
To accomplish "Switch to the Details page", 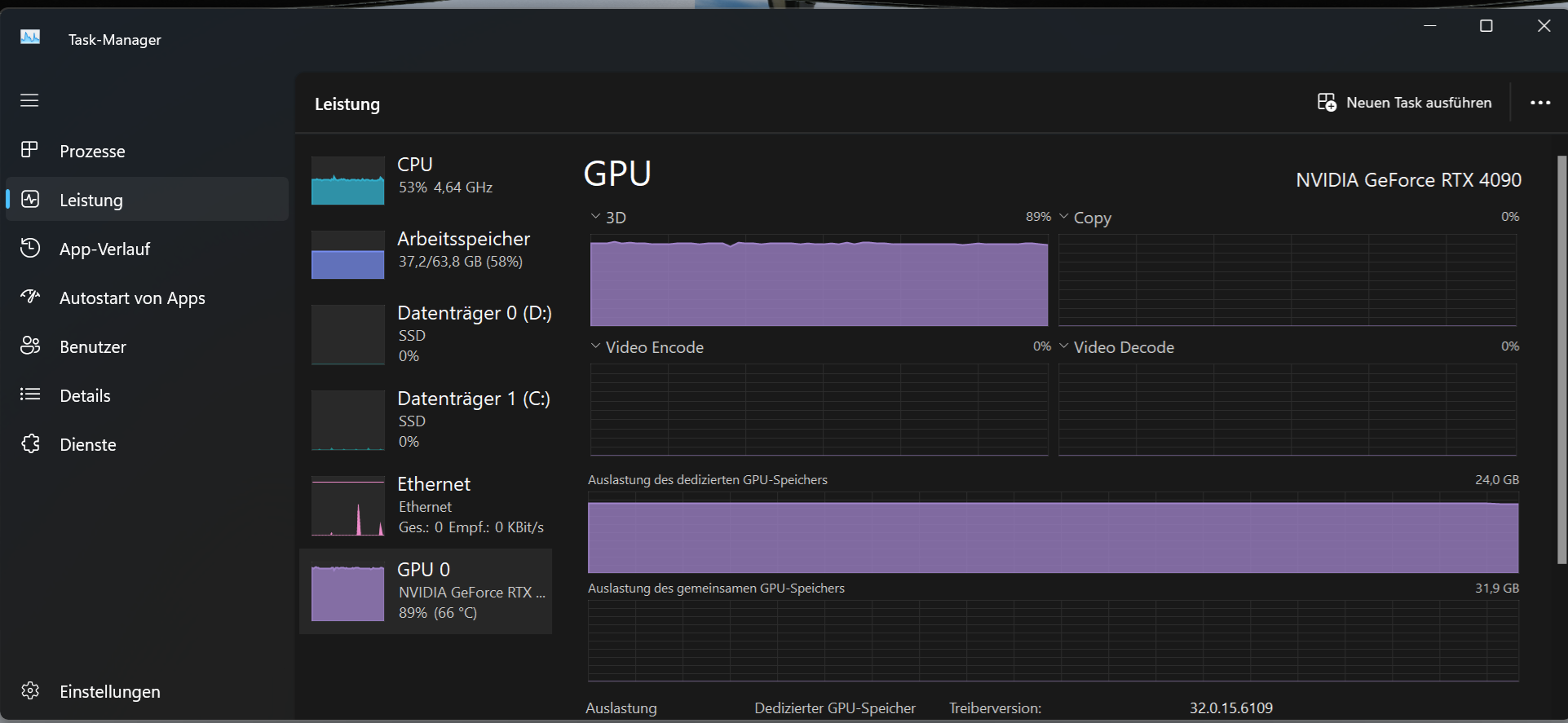I will click(x=148, y=395).
